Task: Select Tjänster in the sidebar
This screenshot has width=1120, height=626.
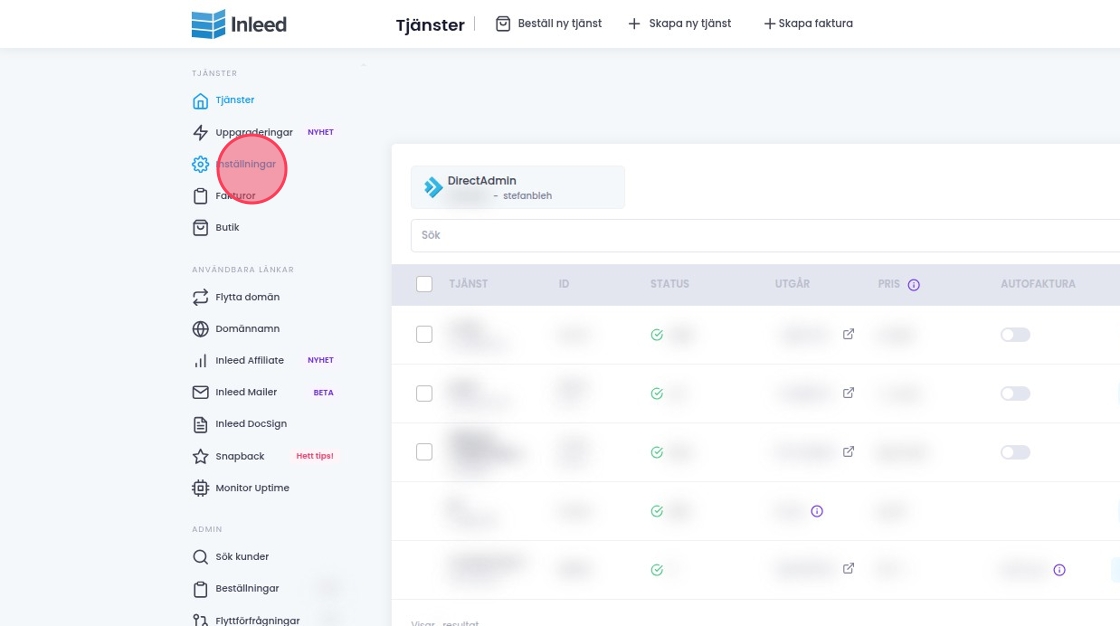Action: 234,100
